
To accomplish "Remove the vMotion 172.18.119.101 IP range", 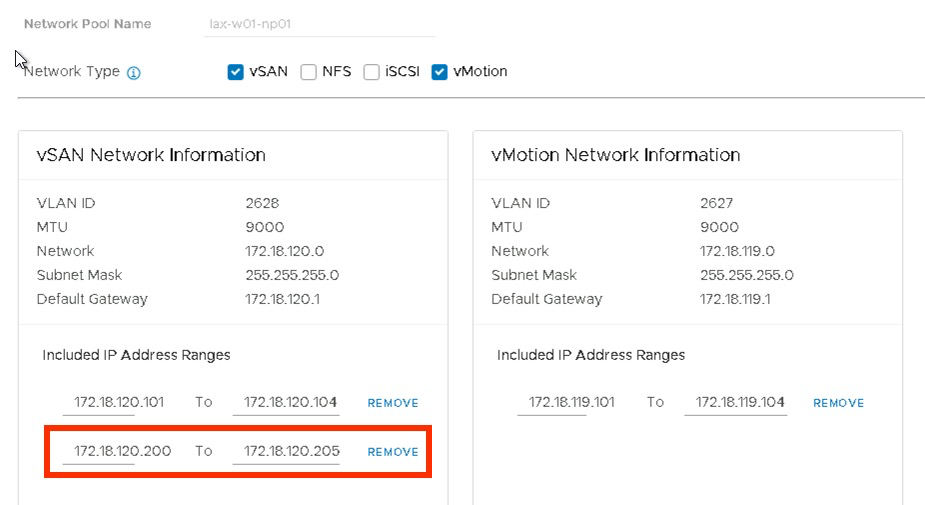I will [838, 403].
